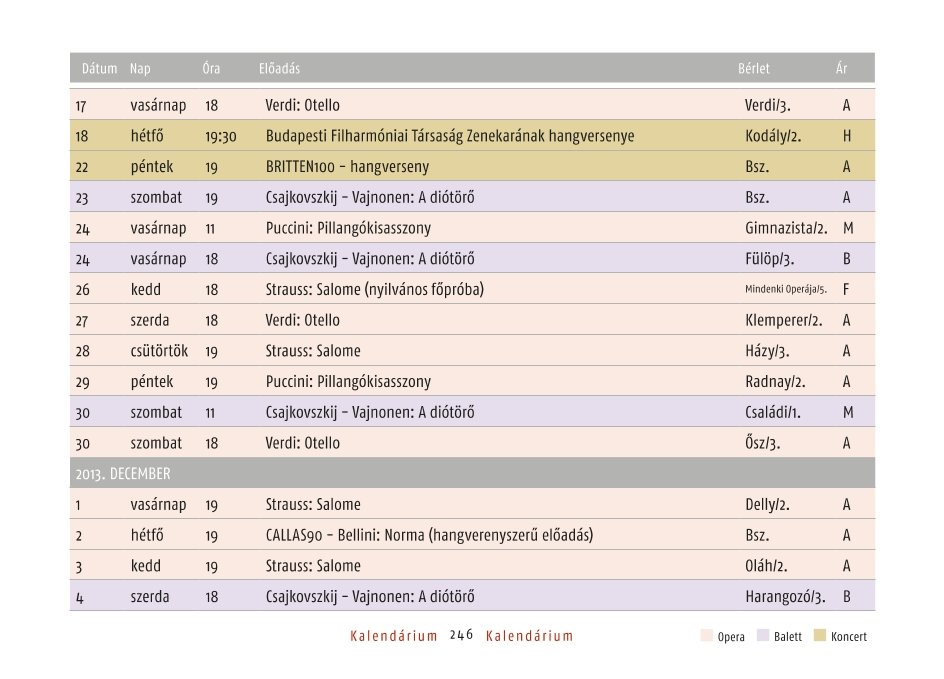
Task: Click the Balett legend color swatch
Action: 763,635
